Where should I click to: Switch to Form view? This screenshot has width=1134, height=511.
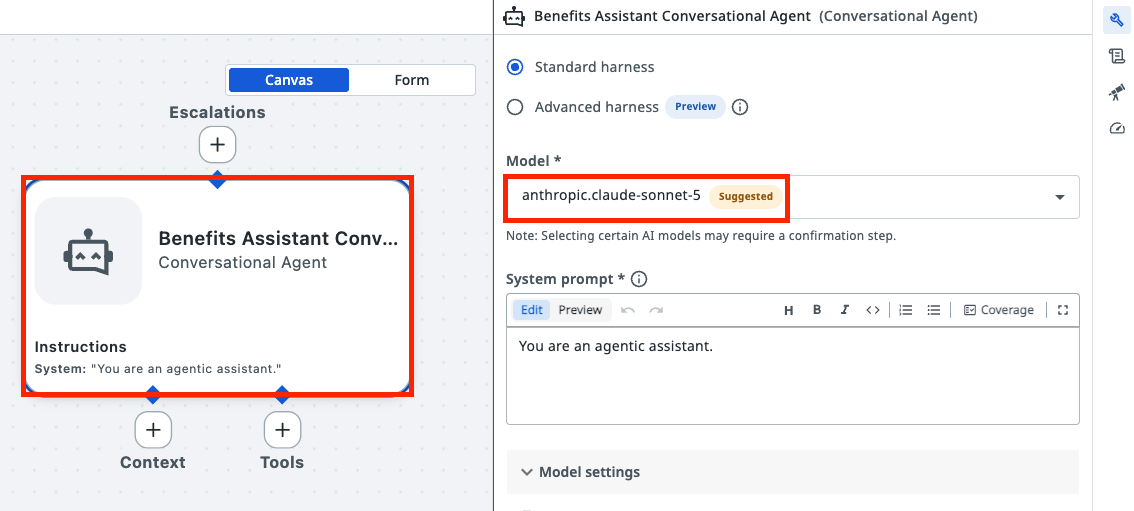click(x=412, y=80)
